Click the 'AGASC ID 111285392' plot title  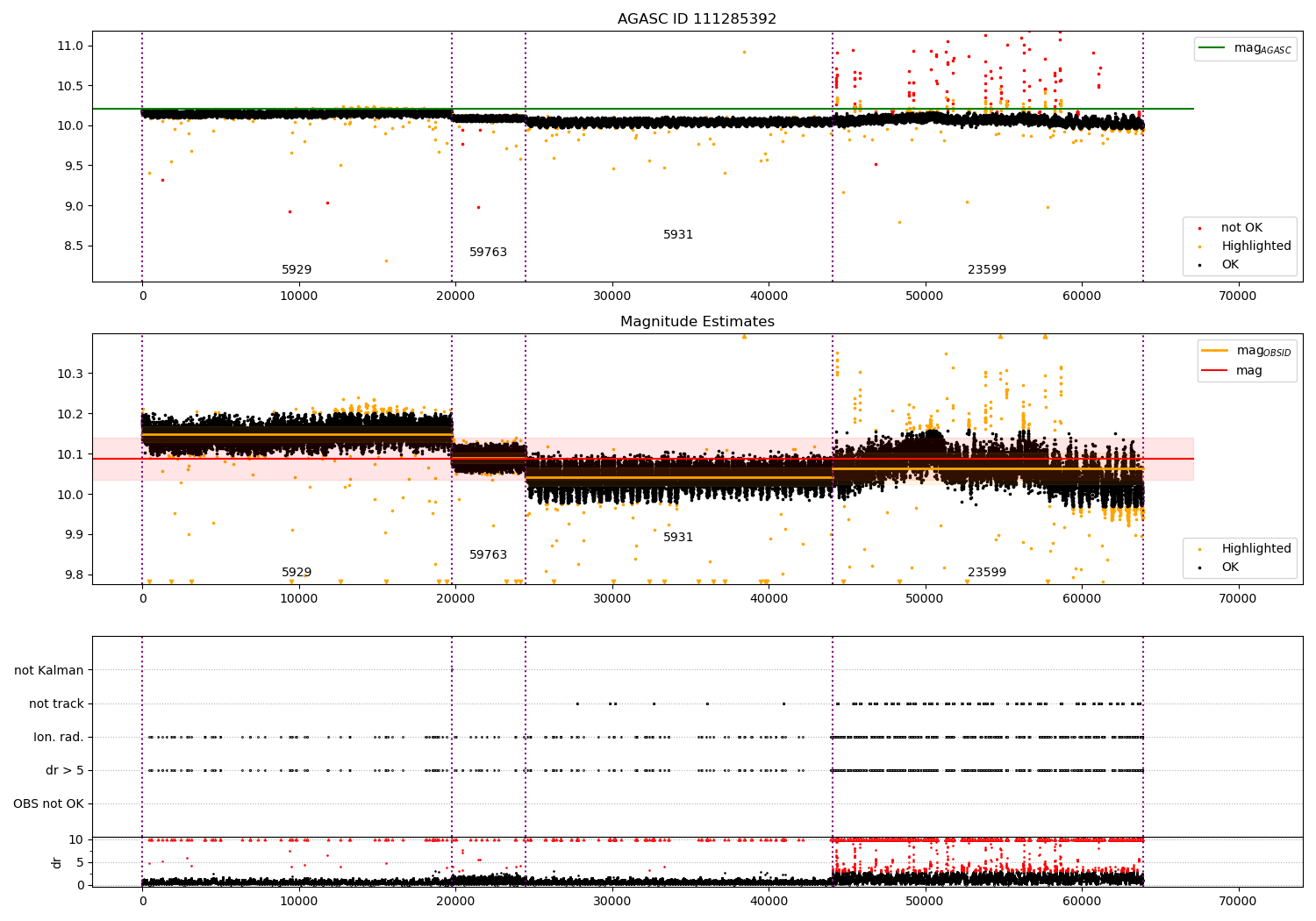tap(697, 19)
